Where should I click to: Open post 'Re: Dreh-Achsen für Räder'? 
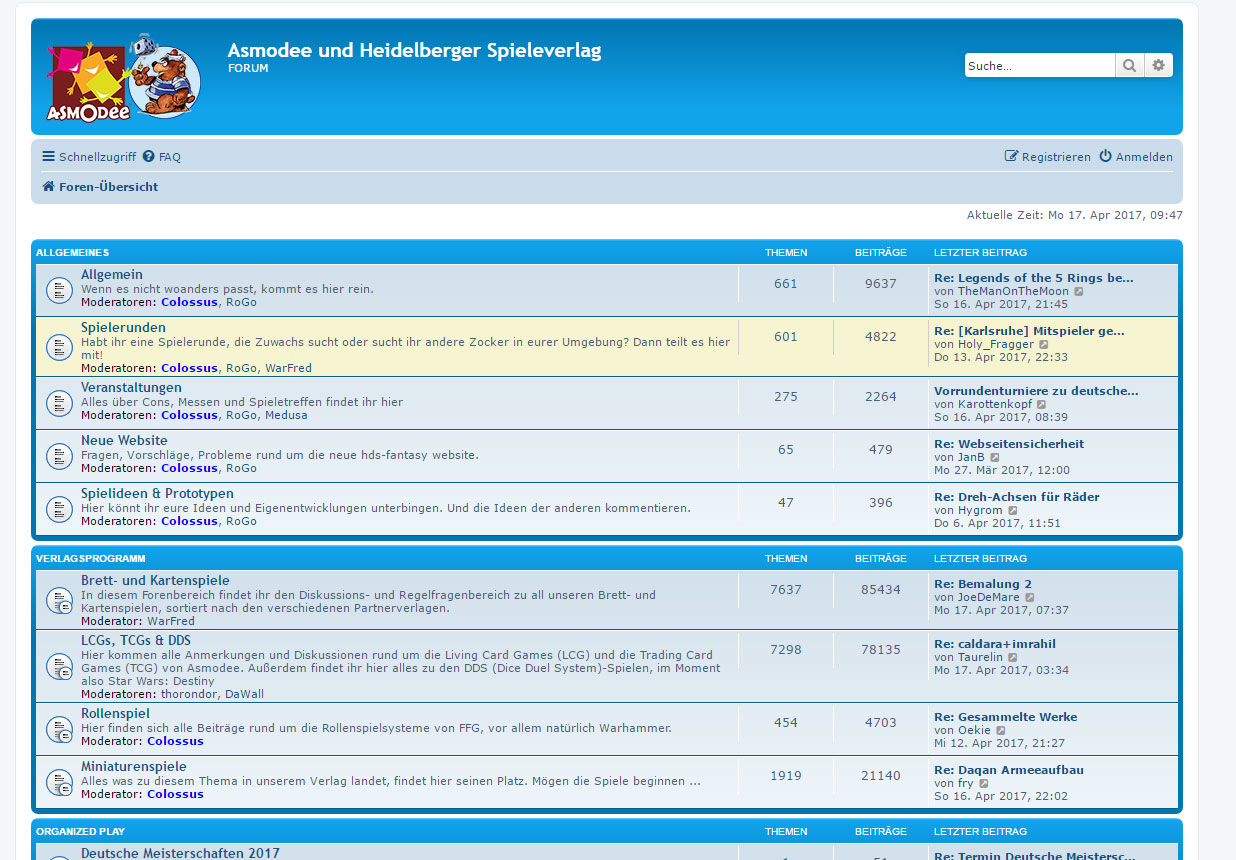[1017, 497]
